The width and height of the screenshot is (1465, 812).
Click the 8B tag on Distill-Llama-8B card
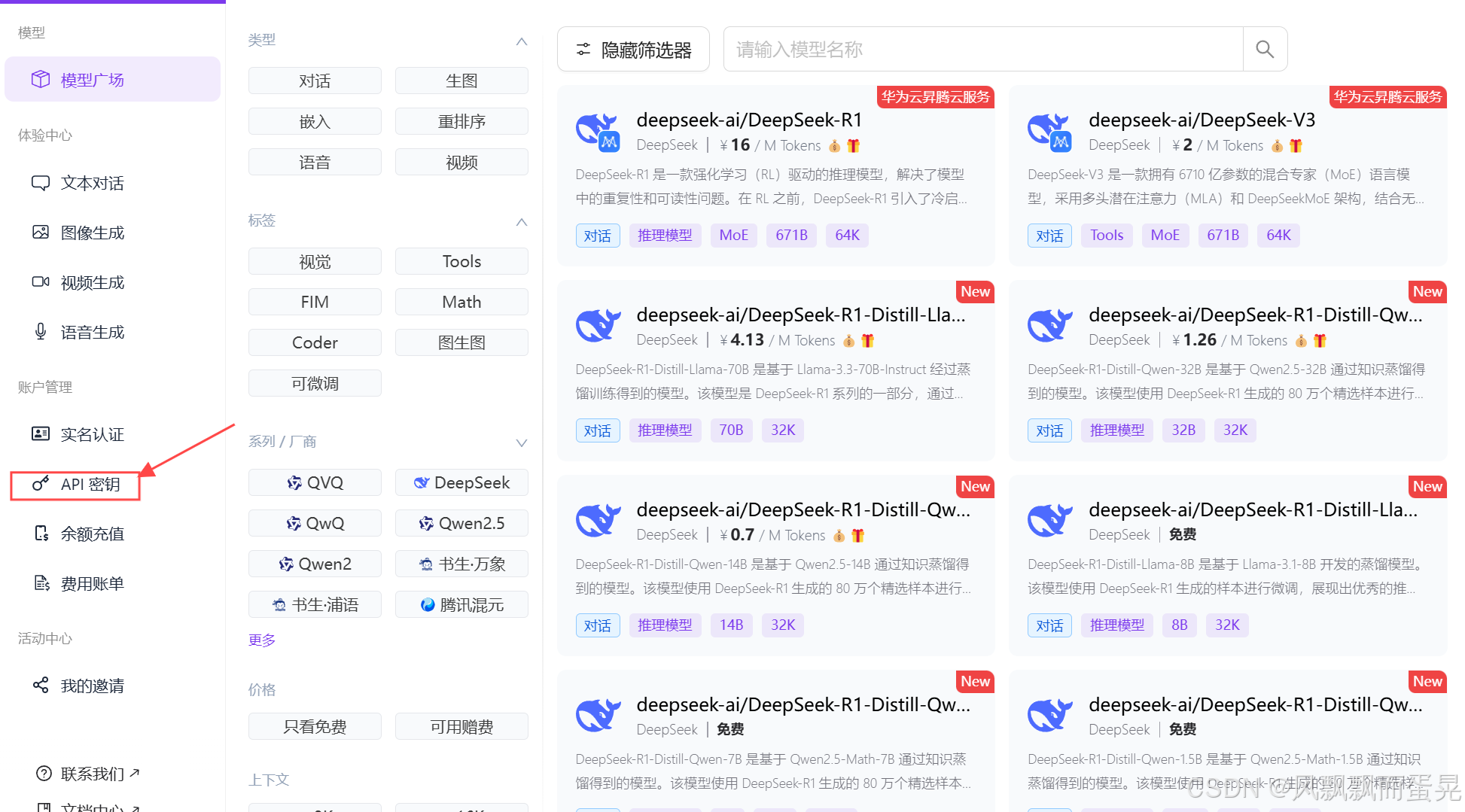(x=1179, y=625)
